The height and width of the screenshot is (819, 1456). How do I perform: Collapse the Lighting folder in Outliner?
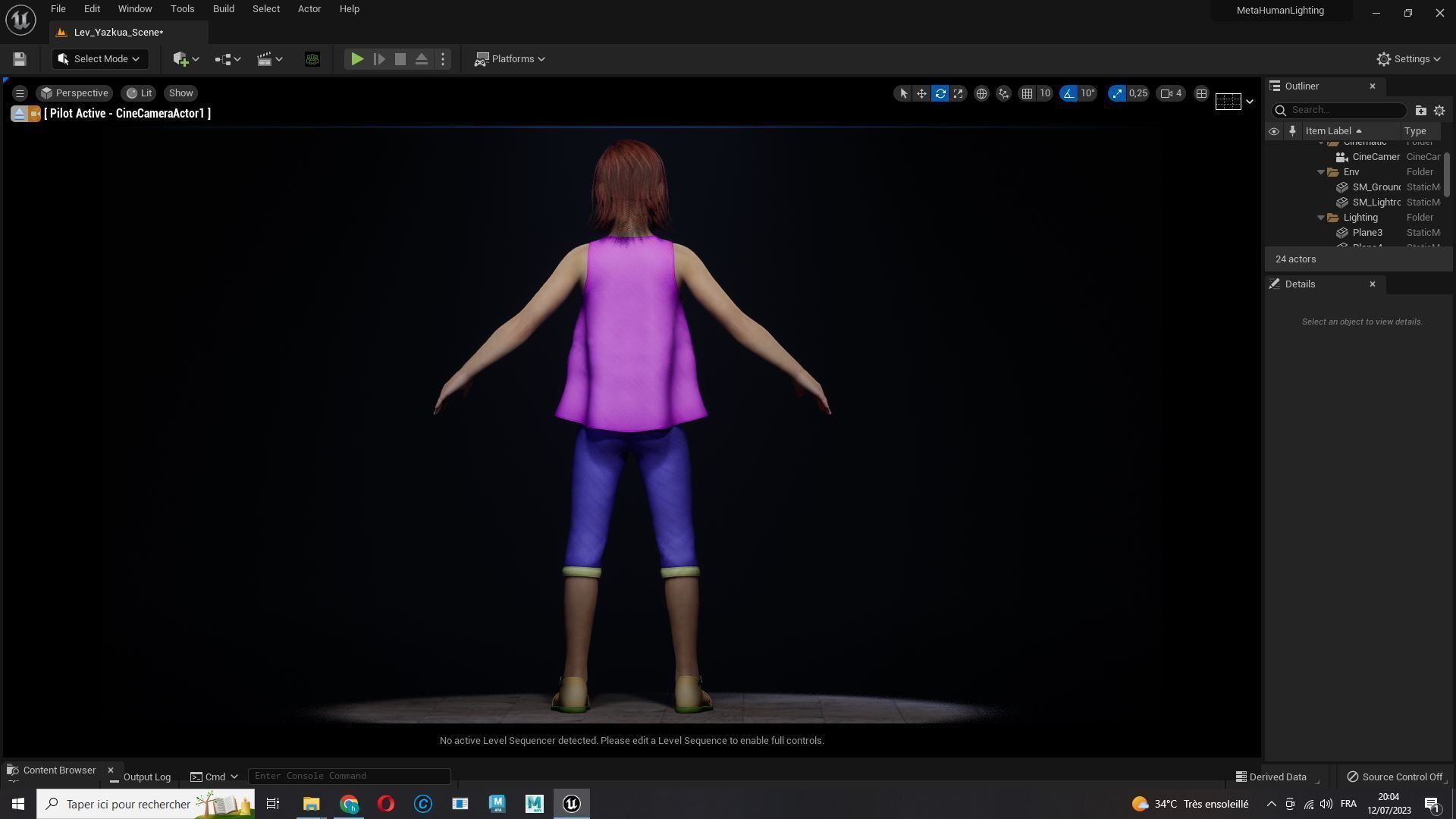1321,218
